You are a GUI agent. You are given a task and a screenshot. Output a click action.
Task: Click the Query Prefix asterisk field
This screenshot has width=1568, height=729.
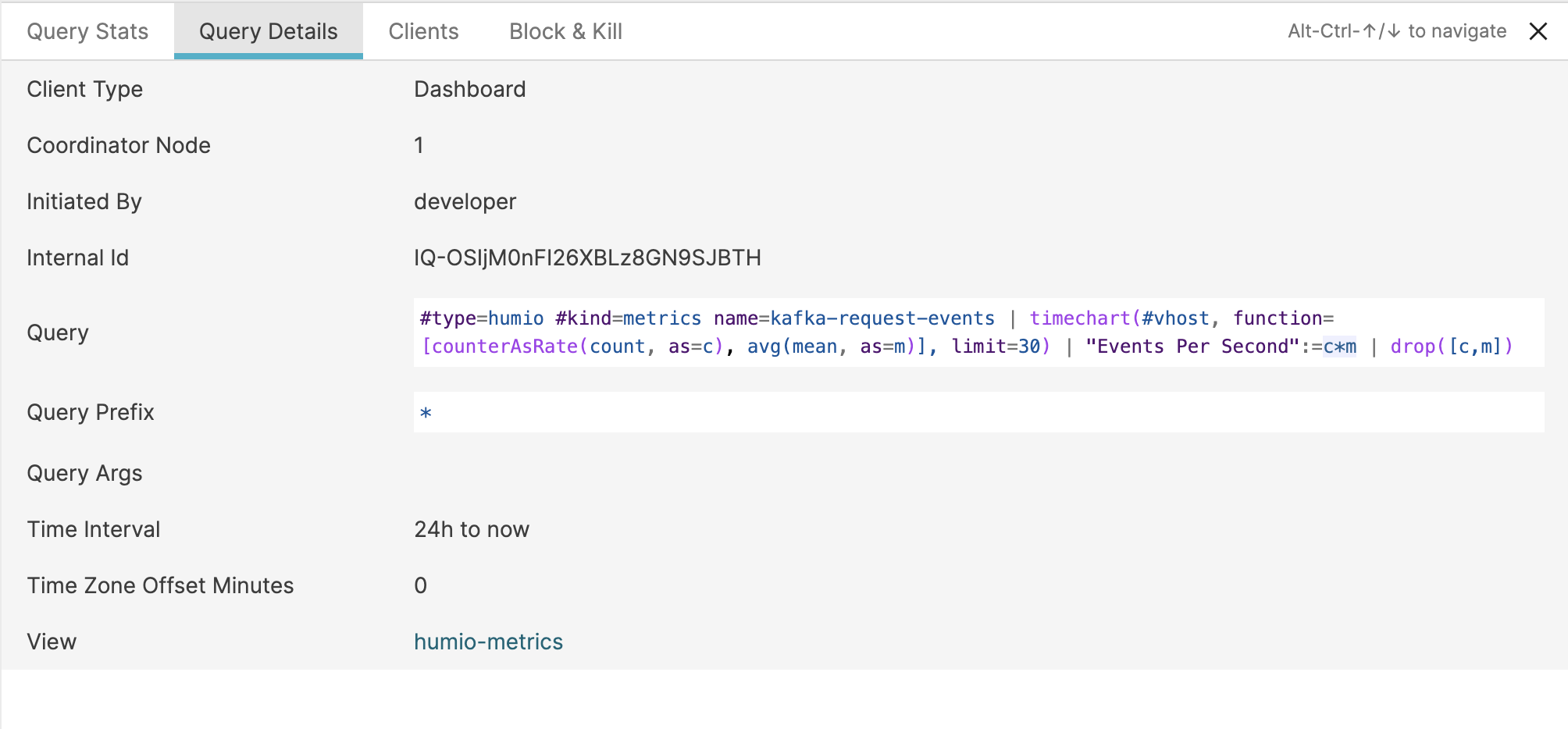(x=426, y=412)
